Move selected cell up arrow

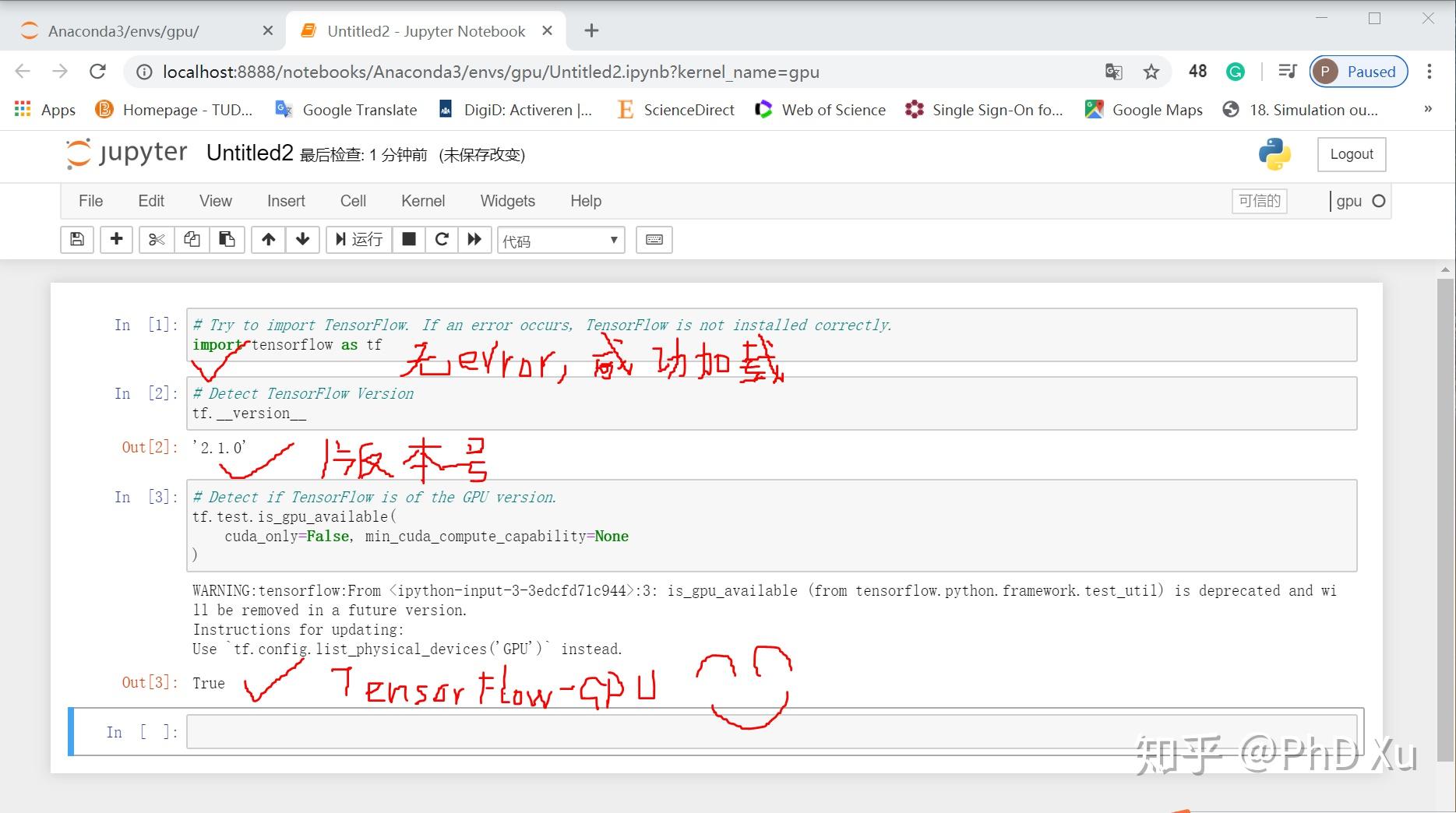click(x=268, y=240)
